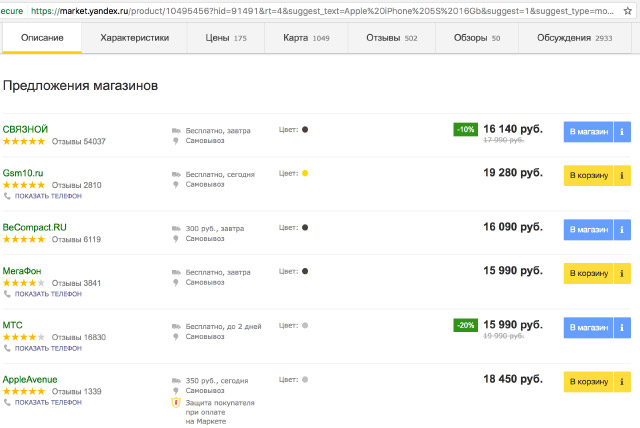Click the phone icon under МегаФон
This screenshot has width=640, height=428.
click(x=7, y=294)
